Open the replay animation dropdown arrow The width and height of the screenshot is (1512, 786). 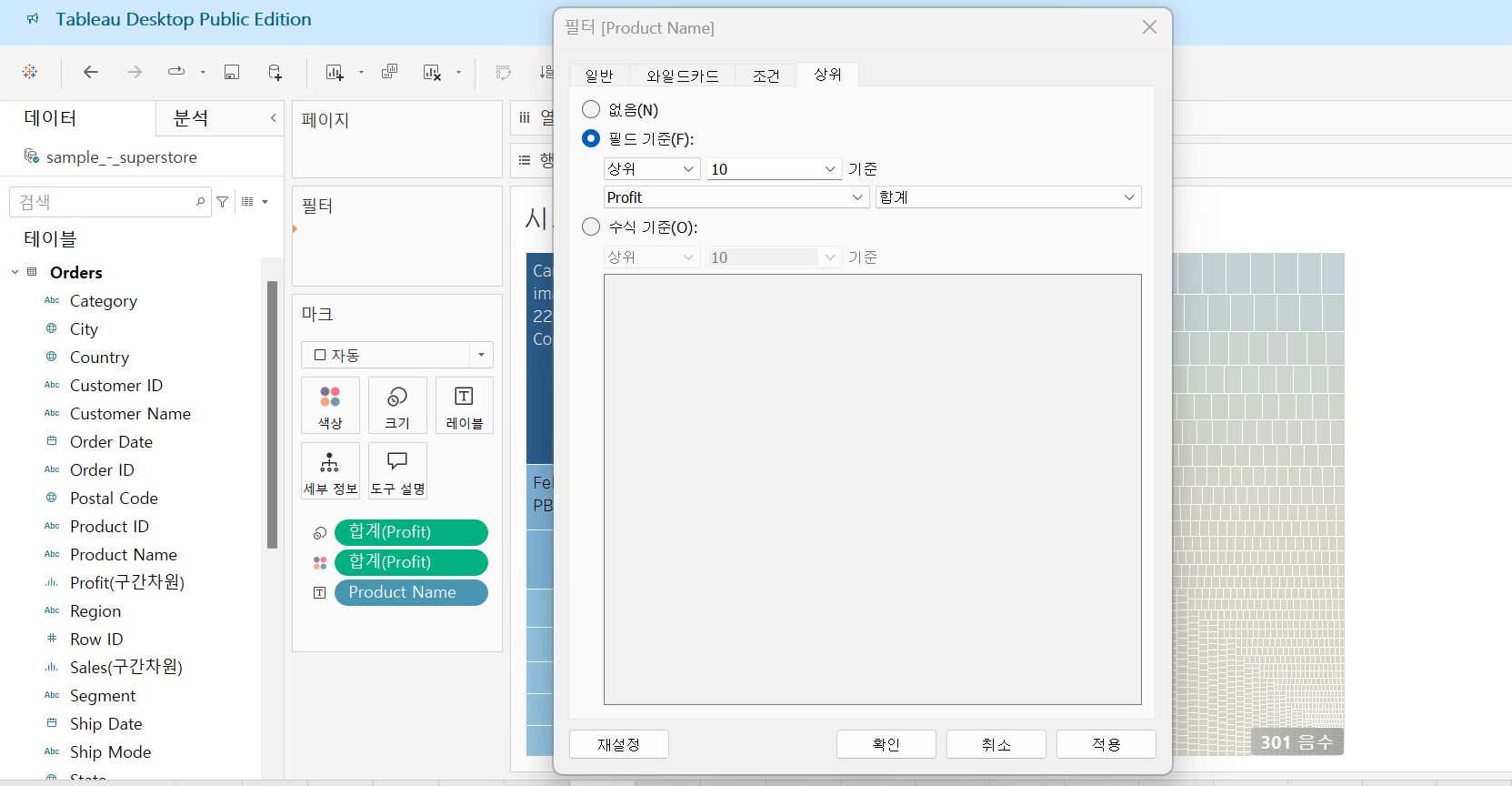(x=203, y=72)
